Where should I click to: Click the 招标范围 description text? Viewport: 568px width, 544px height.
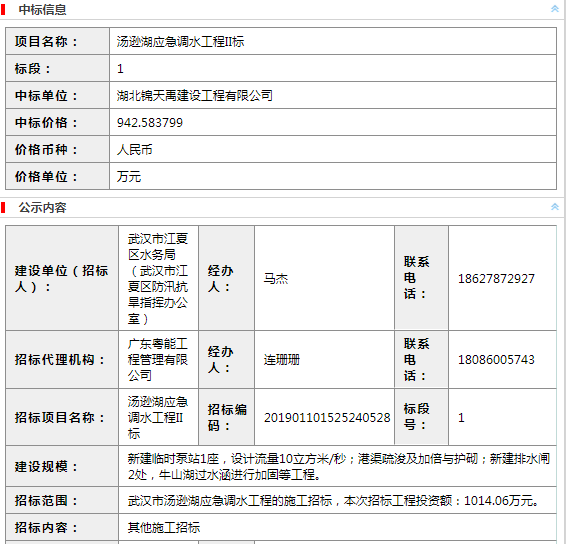pyautogui.click(x=333, y=501)
